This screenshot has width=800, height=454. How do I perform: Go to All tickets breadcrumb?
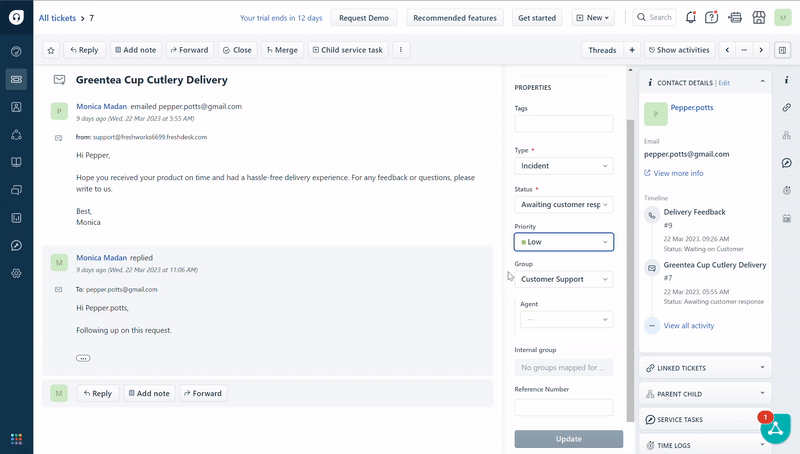coord(57,18)
